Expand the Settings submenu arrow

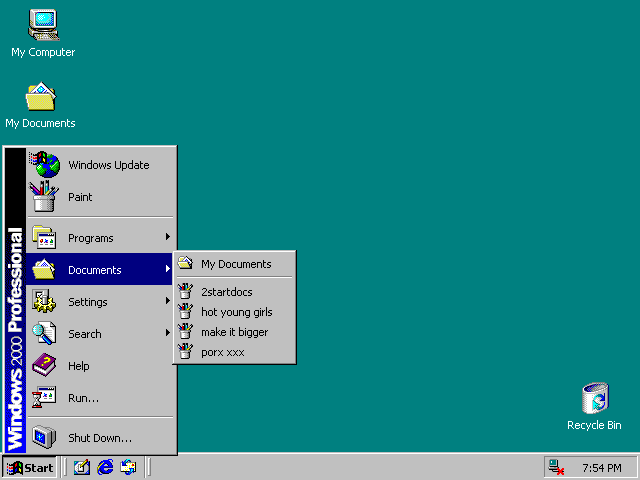click(167, 301)
